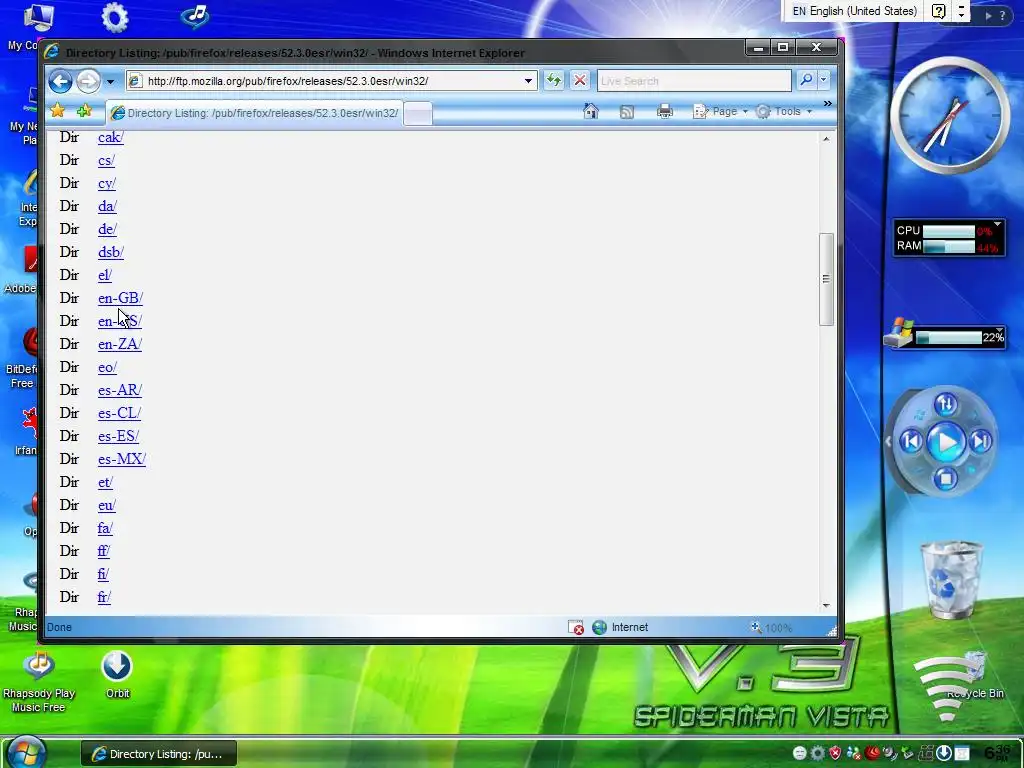
Task: Skip to next track in media gadget
Action: point(980,441)
